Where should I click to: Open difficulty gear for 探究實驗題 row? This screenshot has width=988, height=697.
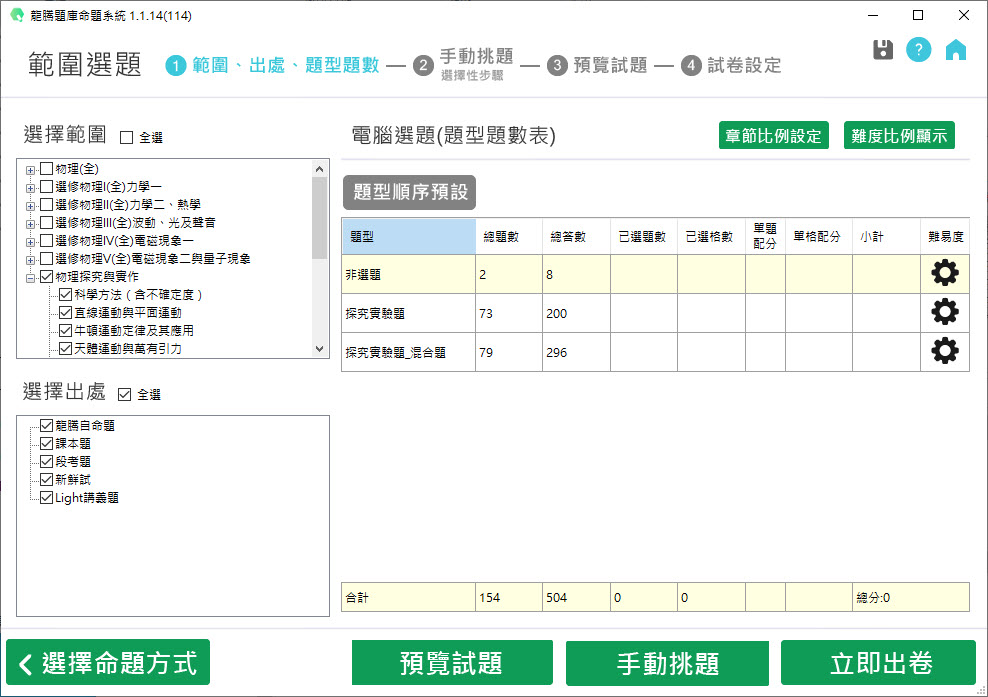944,313
